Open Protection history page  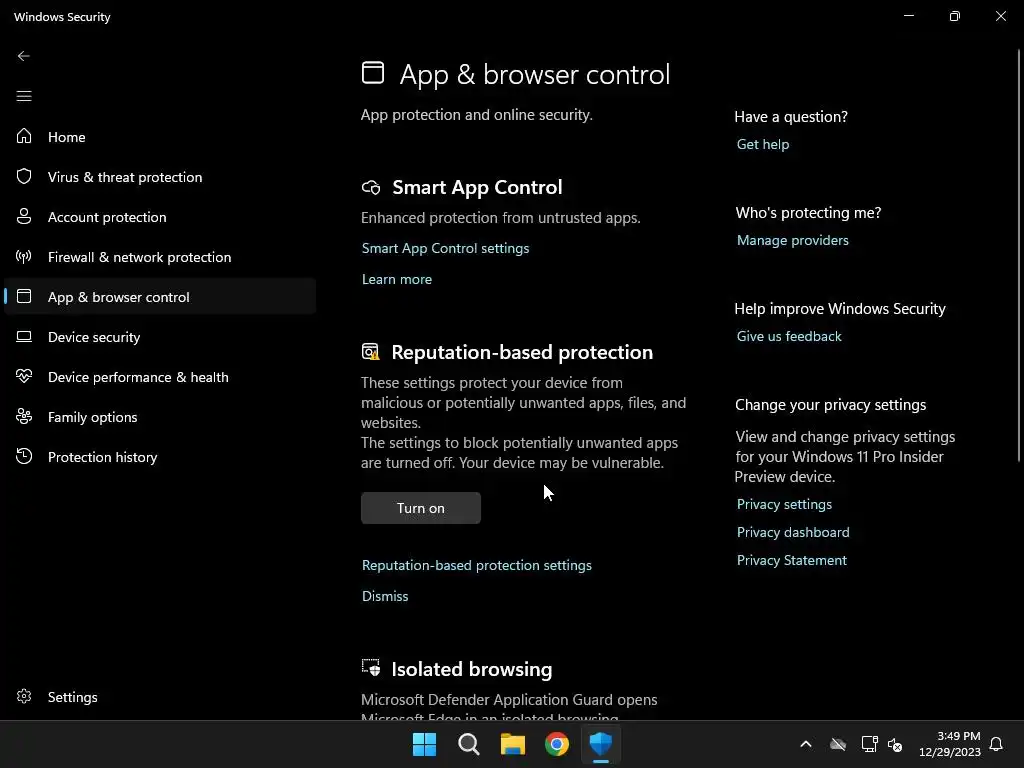tap(160, 456)
